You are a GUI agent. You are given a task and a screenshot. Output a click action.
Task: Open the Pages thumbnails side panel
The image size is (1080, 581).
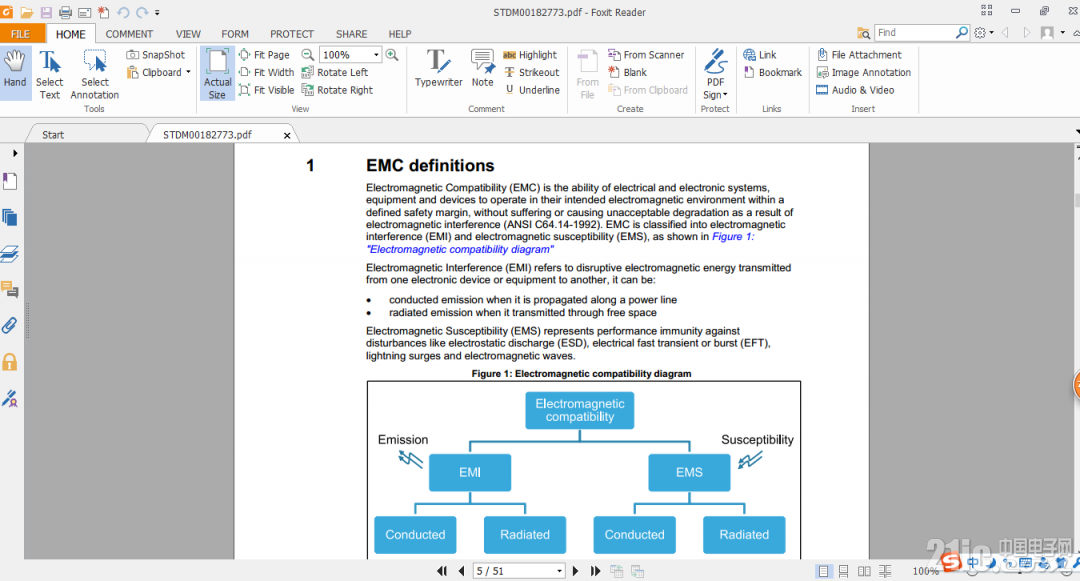(10, 218)
